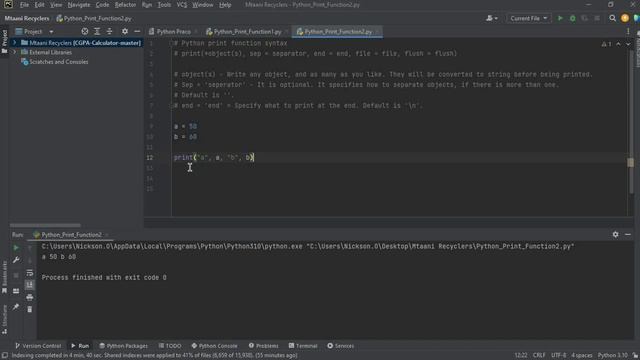Screen dimensions: 640x360
Task: Switch to Python_Print_Function1.py tab
Action: click(x=247, y=31)
